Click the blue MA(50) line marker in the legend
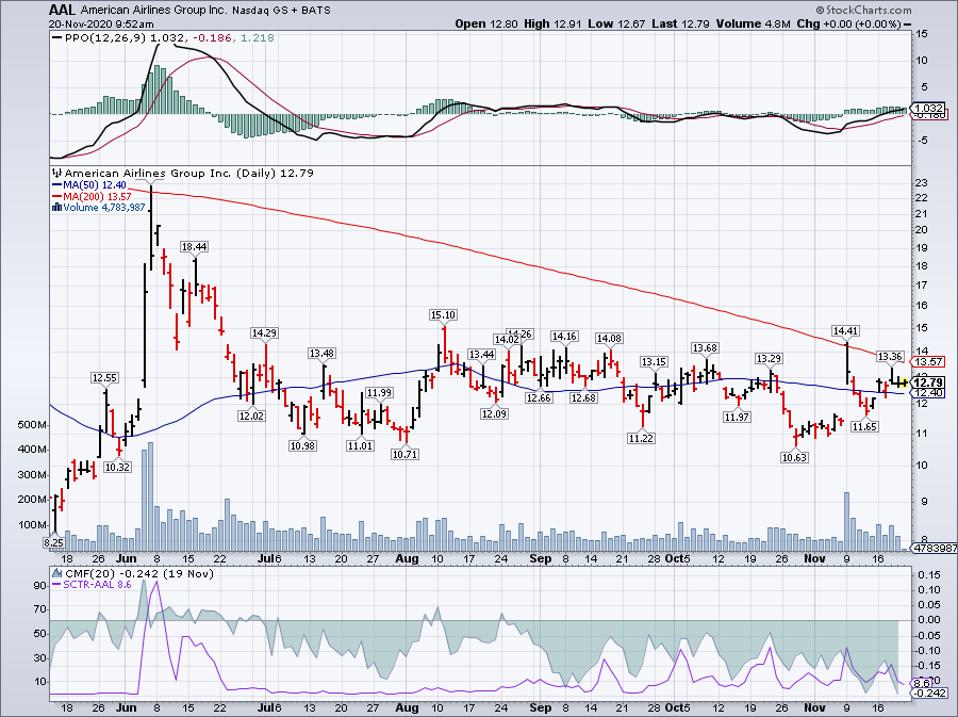This screenshot has height=717, width=958. coord(57,185)
